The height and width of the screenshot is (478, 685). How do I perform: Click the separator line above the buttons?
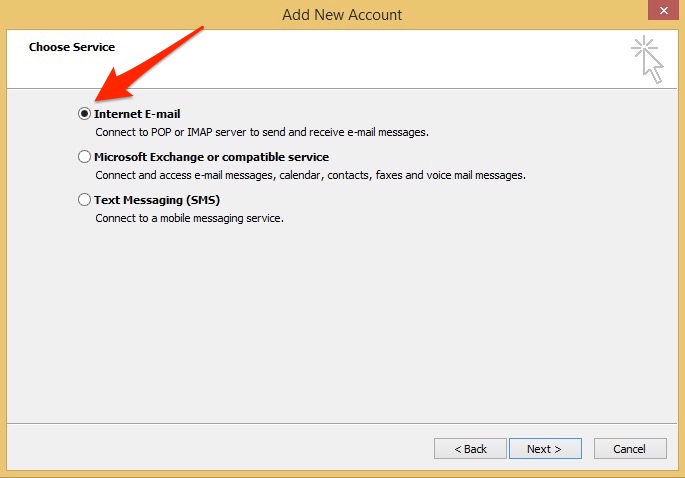(x=342, y=421)
